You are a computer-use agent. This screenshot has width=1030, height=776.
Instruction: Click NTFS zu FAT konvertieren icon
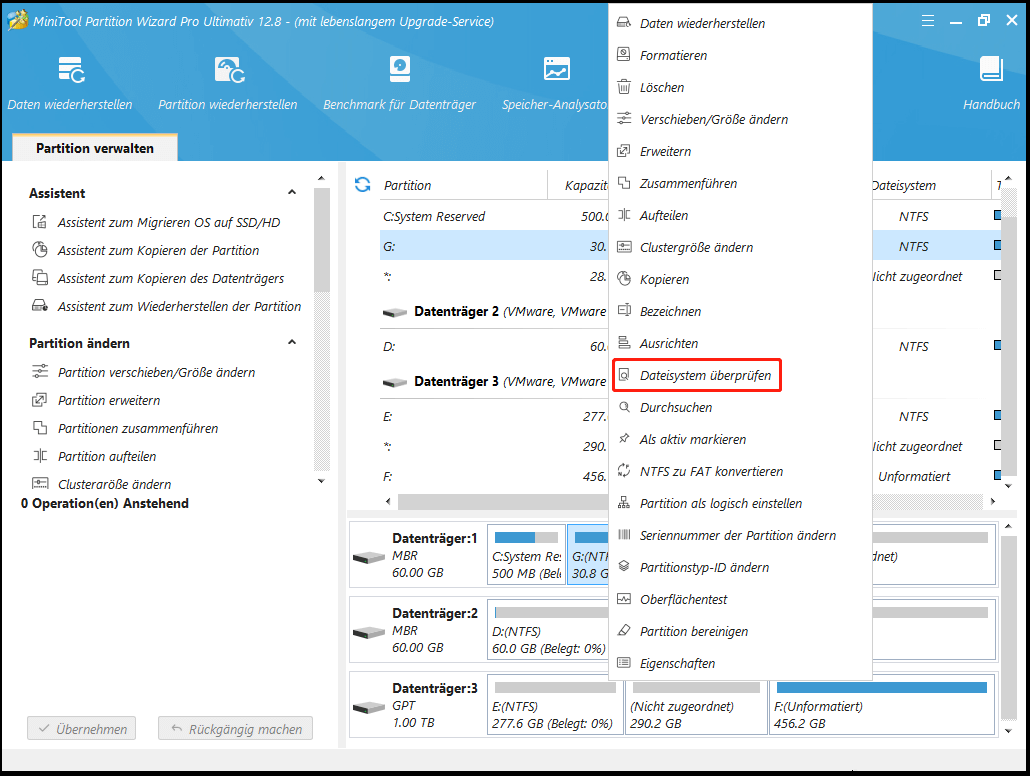pyautogui.click(x=624, y=471)
